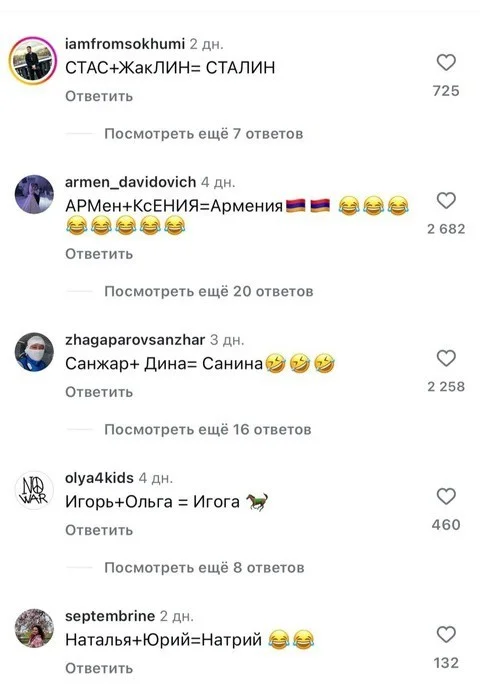Like the iamfromsokhumi comment
Viewport: 480px width, 686px height.
[x=446, y=62]
